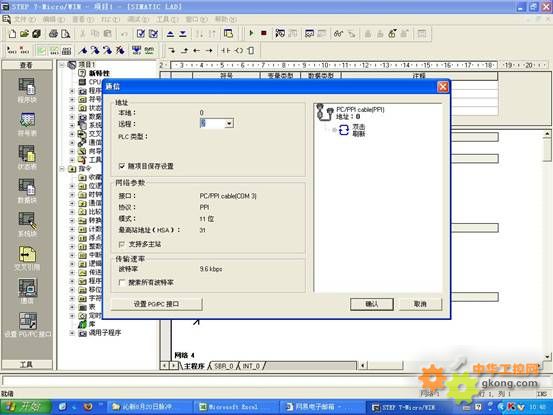Open the 交叉引用 sidebar icon
The image size is (553, 415).
27,258
